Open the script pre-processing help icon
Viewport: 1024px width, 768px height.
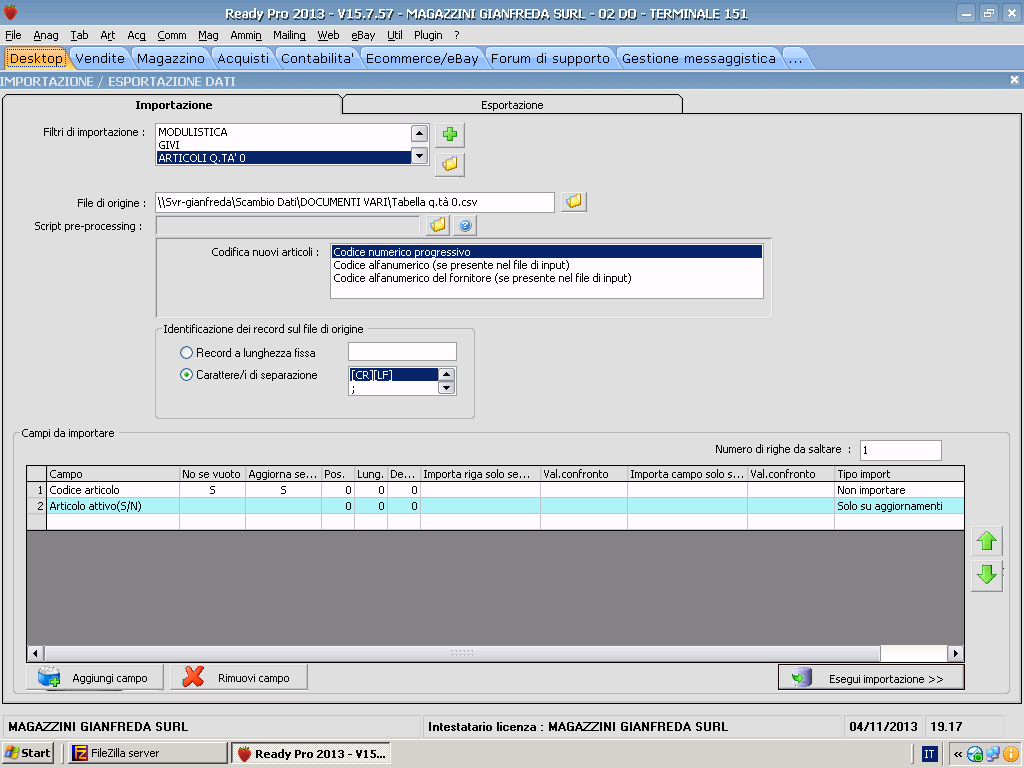(465, 225)
